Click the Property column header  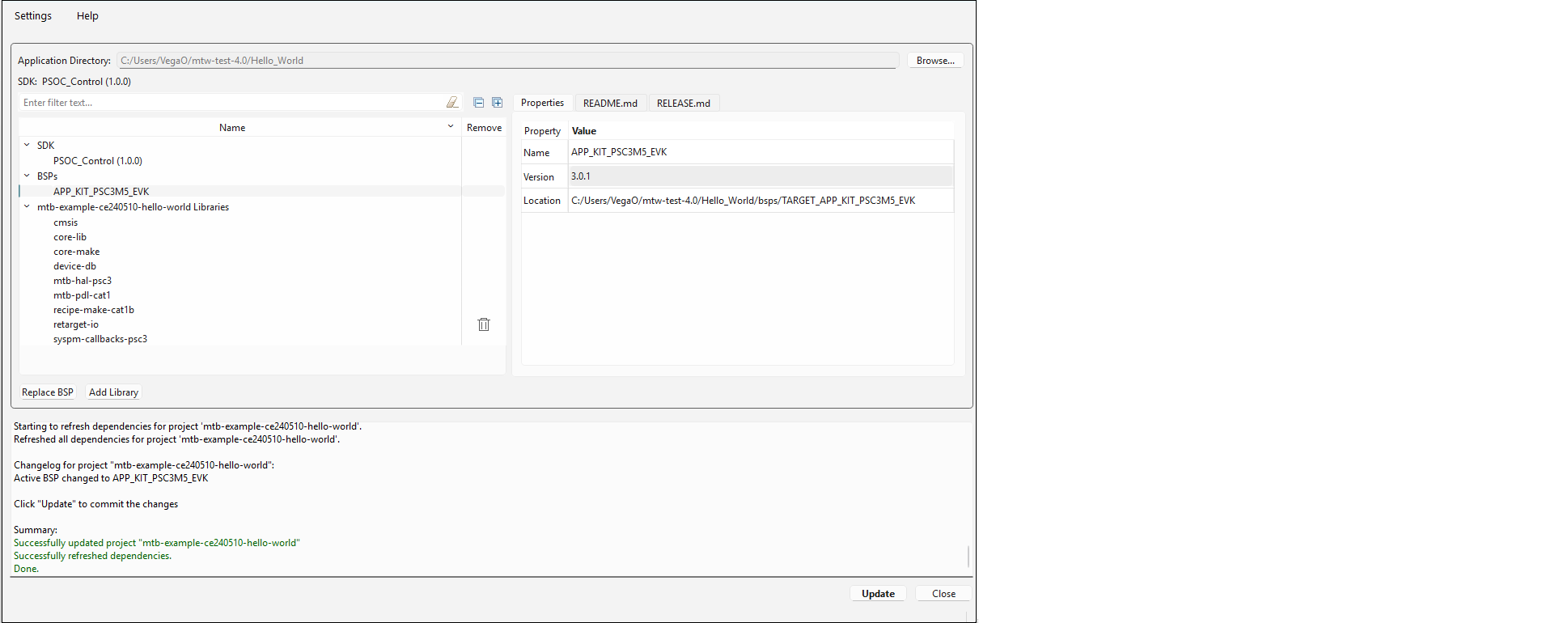click(x=542, y=131)
